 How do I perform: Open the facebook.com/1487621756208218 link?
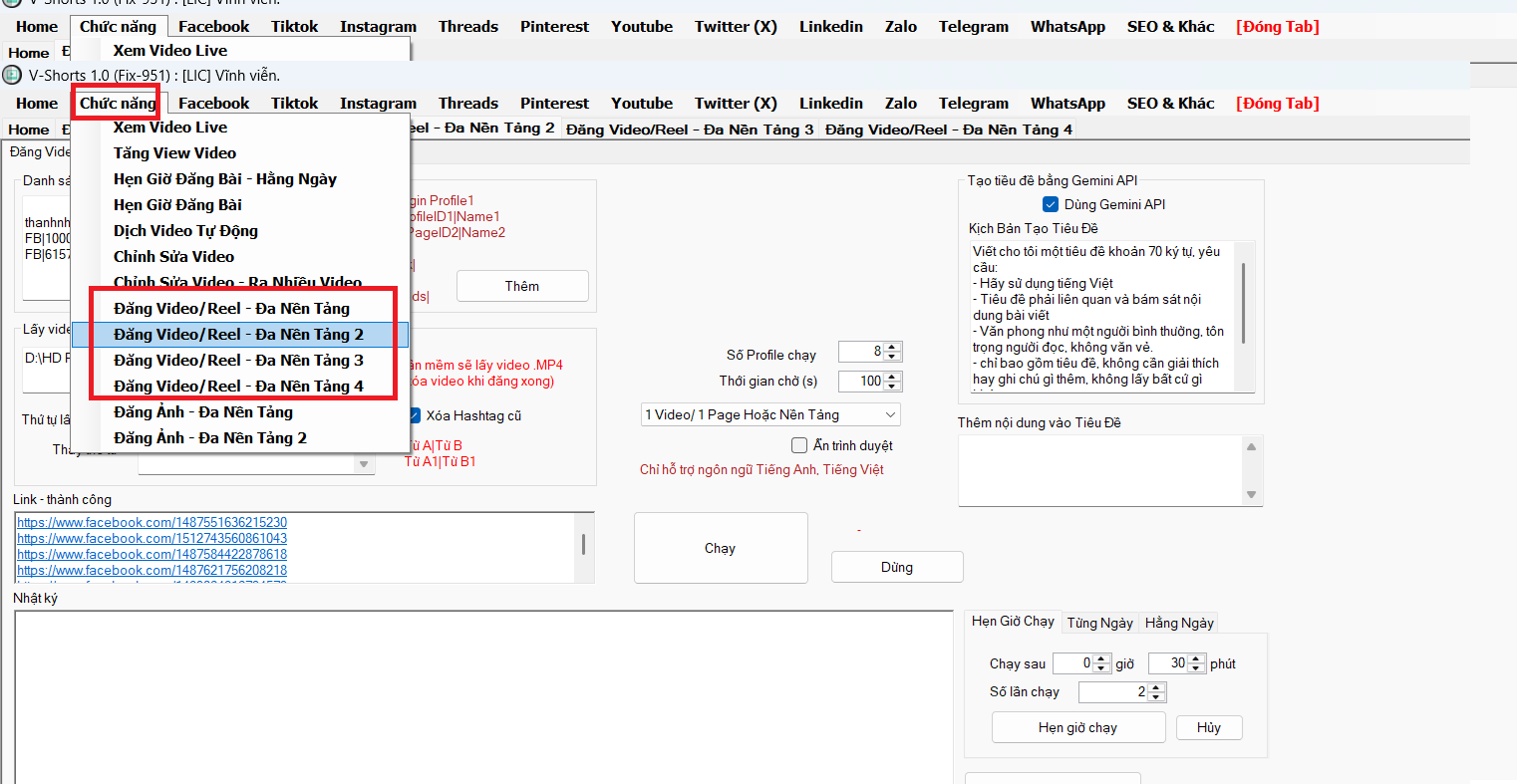pyautogui.click(x=152, y=570)
